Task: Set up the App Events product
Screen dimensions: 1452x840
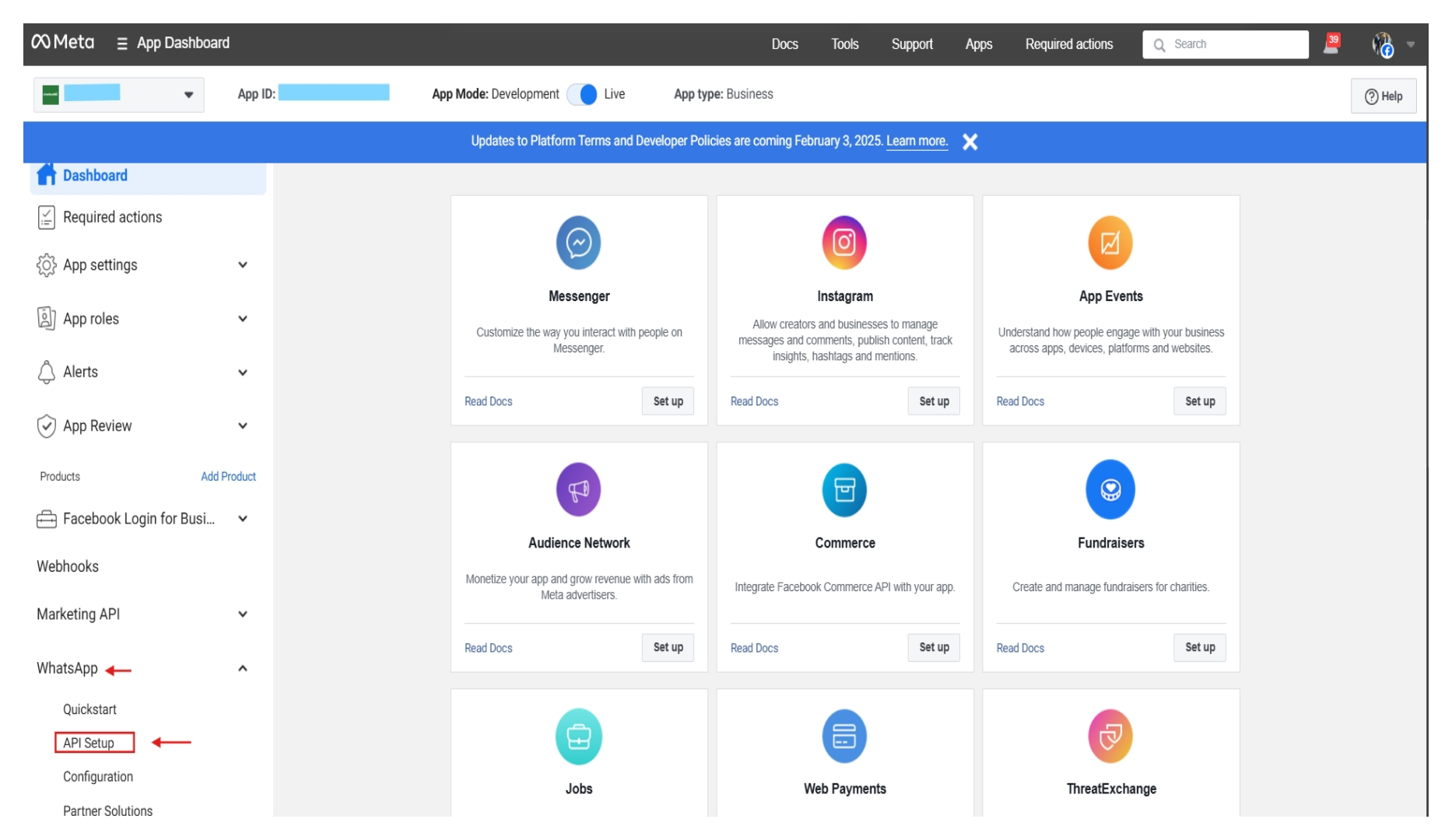Action: [x=1200, y=401]
